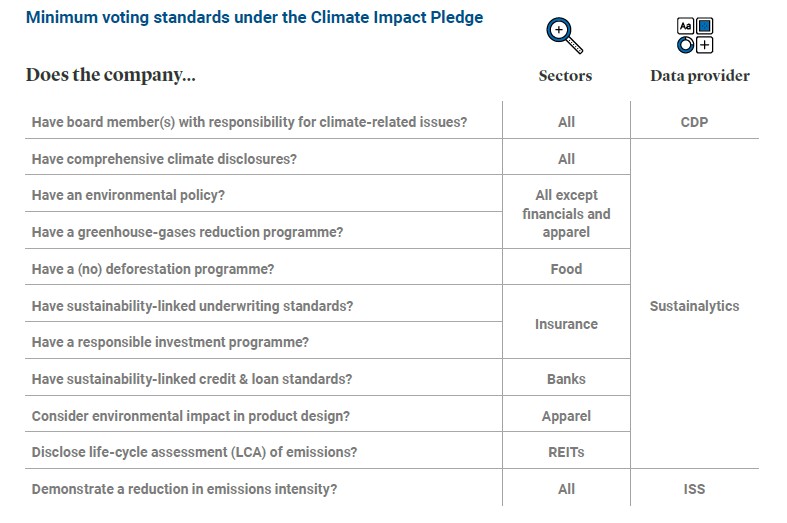
Task: Click the Data provider grid icon
Action: tap(695, 35)
